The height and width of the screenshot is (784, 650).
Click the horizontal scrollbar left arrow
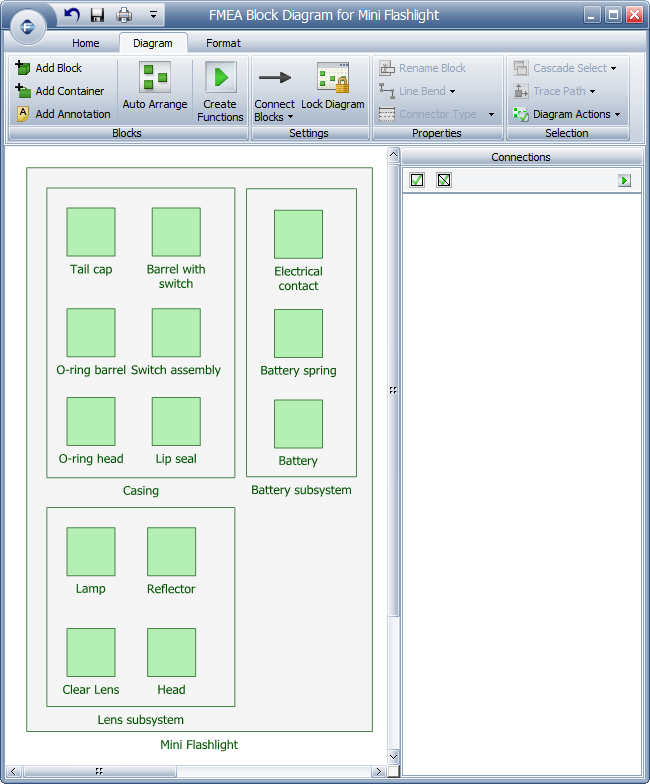[14, 772]
